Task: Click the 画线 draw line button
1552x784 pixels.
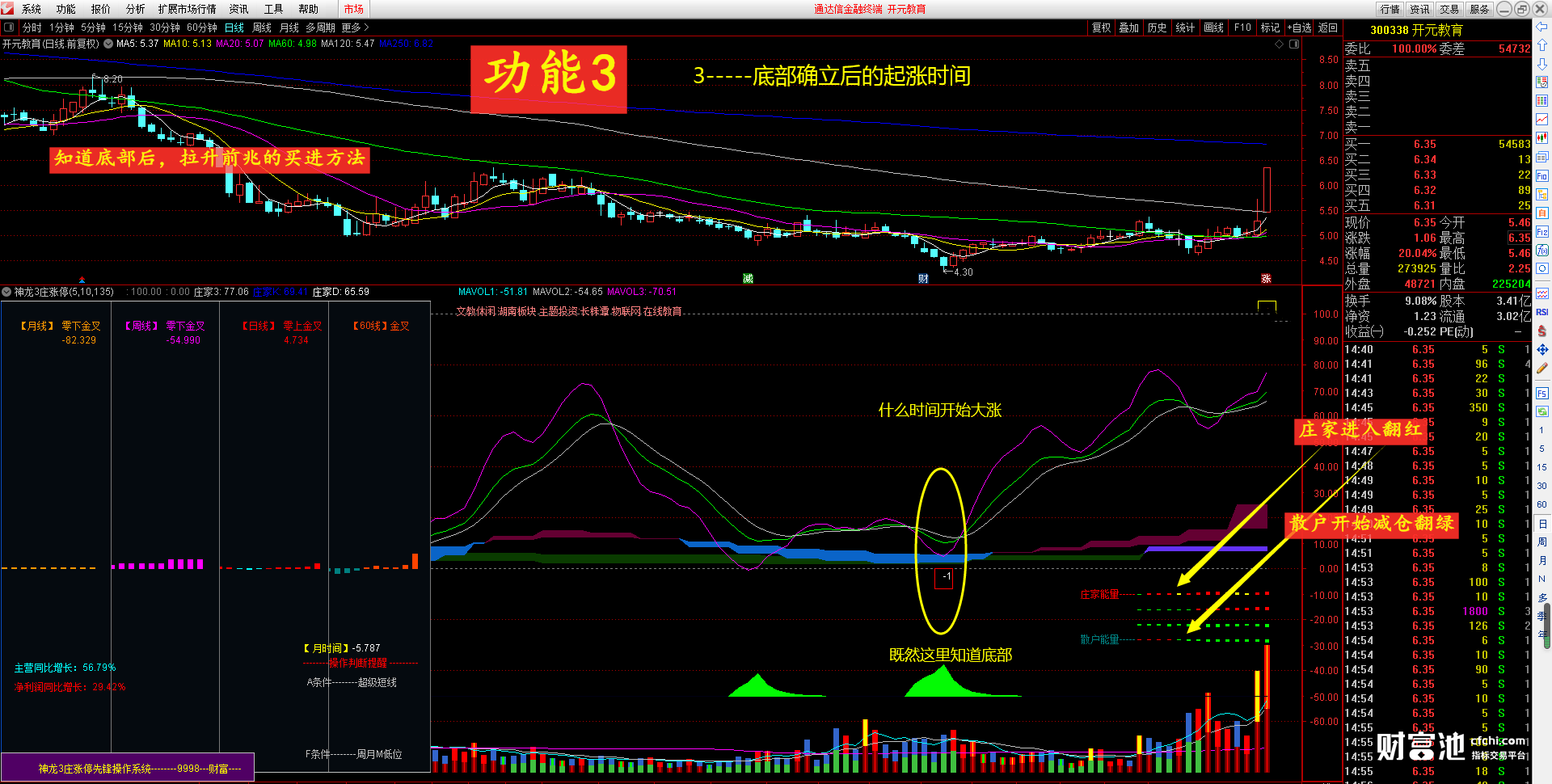Action: click(1214, 27)
